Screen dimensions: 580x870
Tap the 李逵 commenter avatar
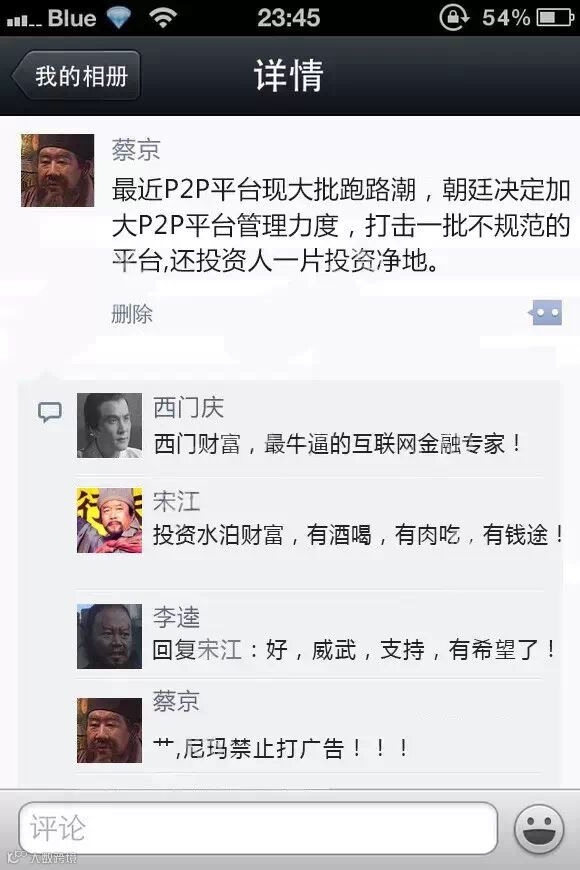pyautogui.click(x=109, y=636)
